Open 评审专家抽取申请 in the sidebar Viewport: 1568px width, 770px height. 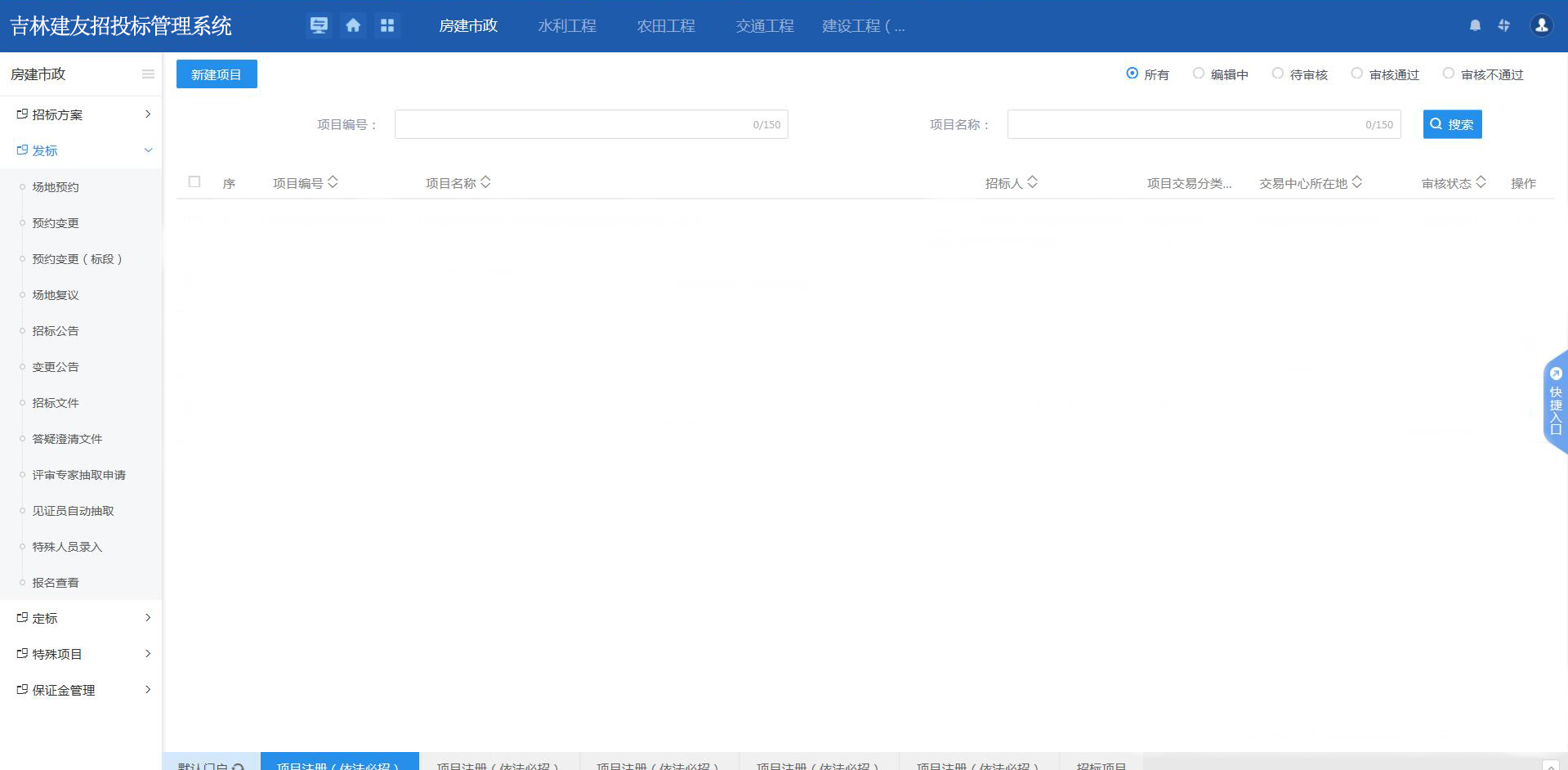(79, 475)
